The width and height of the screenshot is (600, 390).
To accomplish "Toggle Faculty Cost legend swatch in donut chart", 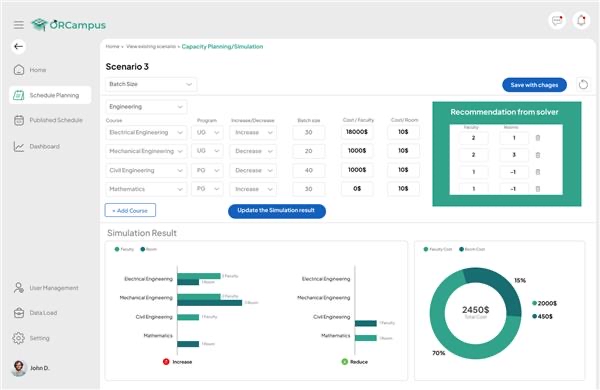I will (426, 249).
